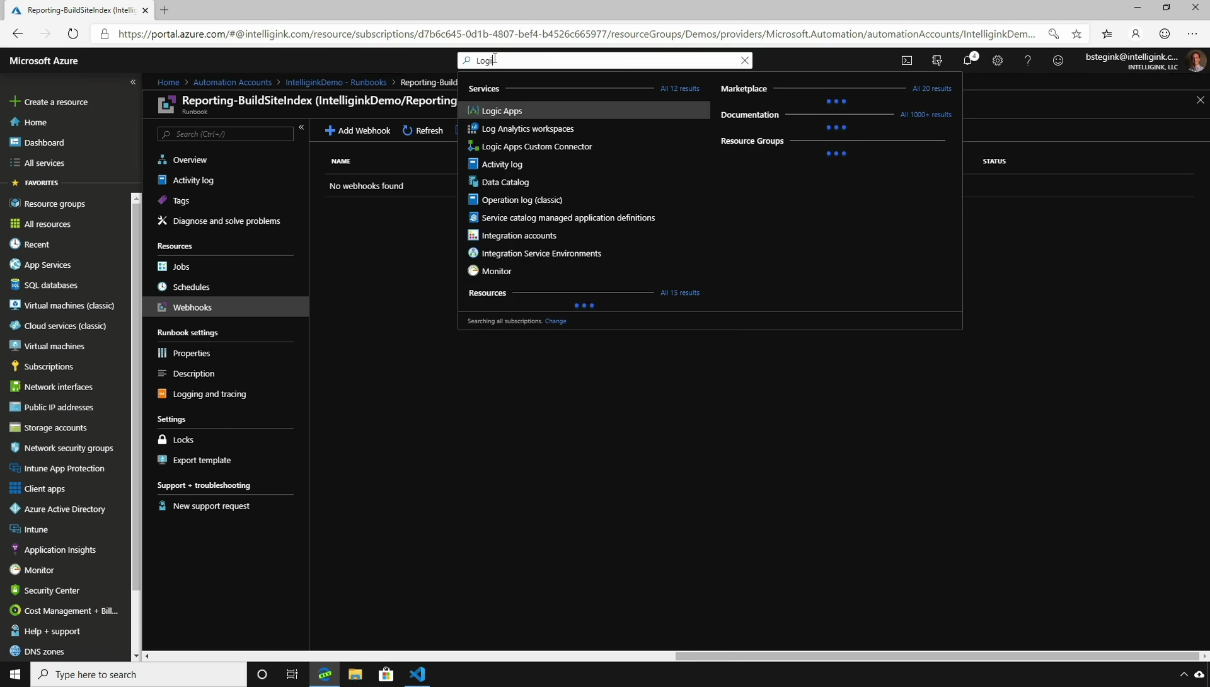Open Locks under Settings
The width and height of the screenshot is (1210, 687).
pyautogui.click(x=183, y=440)
